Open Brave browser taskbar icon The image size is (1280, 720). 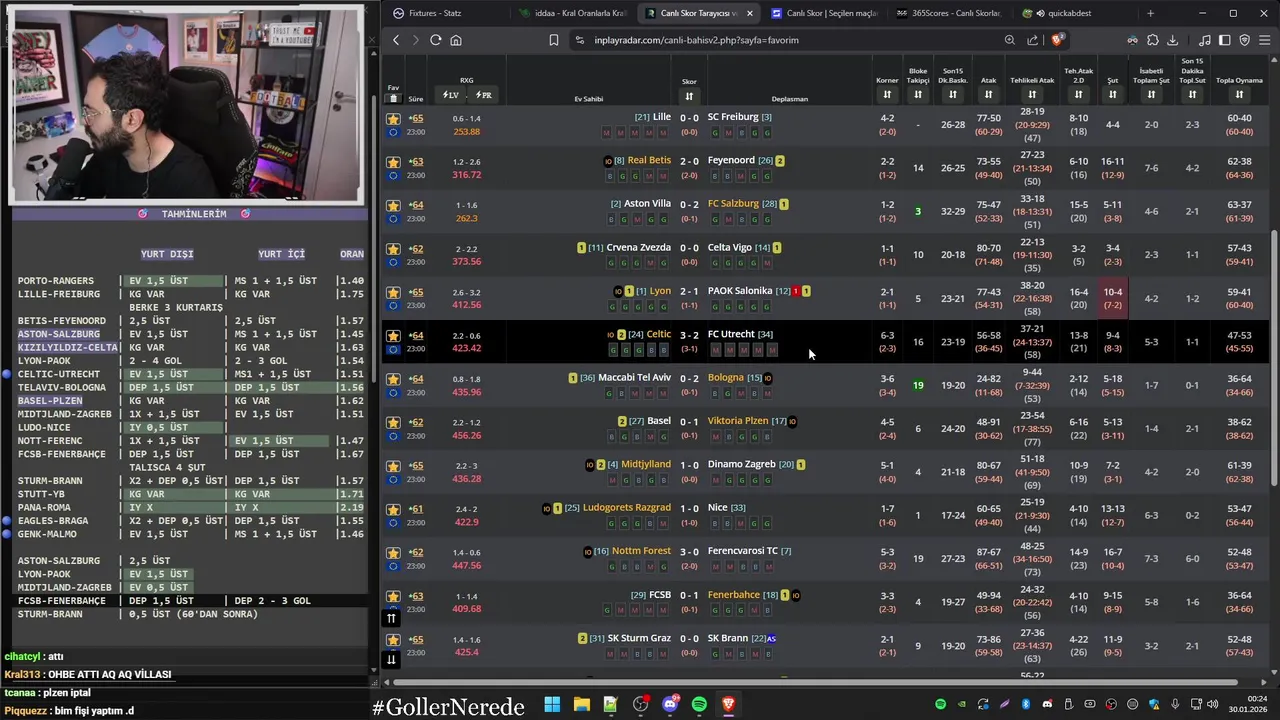[x=728, y=704]
